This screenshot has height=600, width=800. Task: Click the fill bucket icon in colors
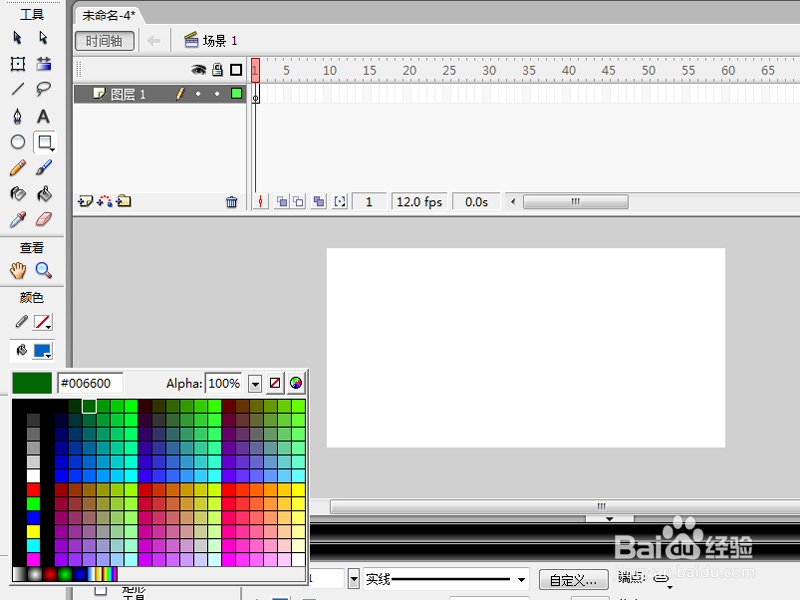click(x=21, y=350)
